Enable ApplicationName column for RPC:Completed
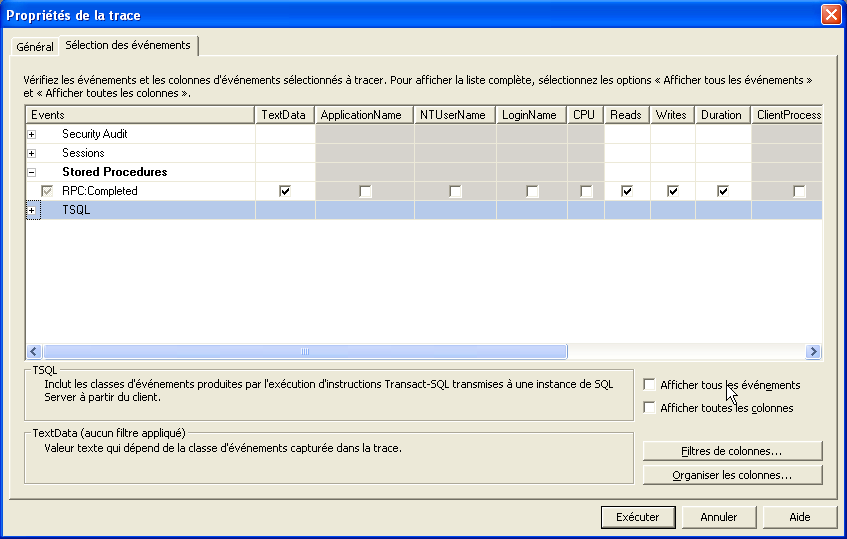Screen dimensions: 847x539 (x=365, y=191)
